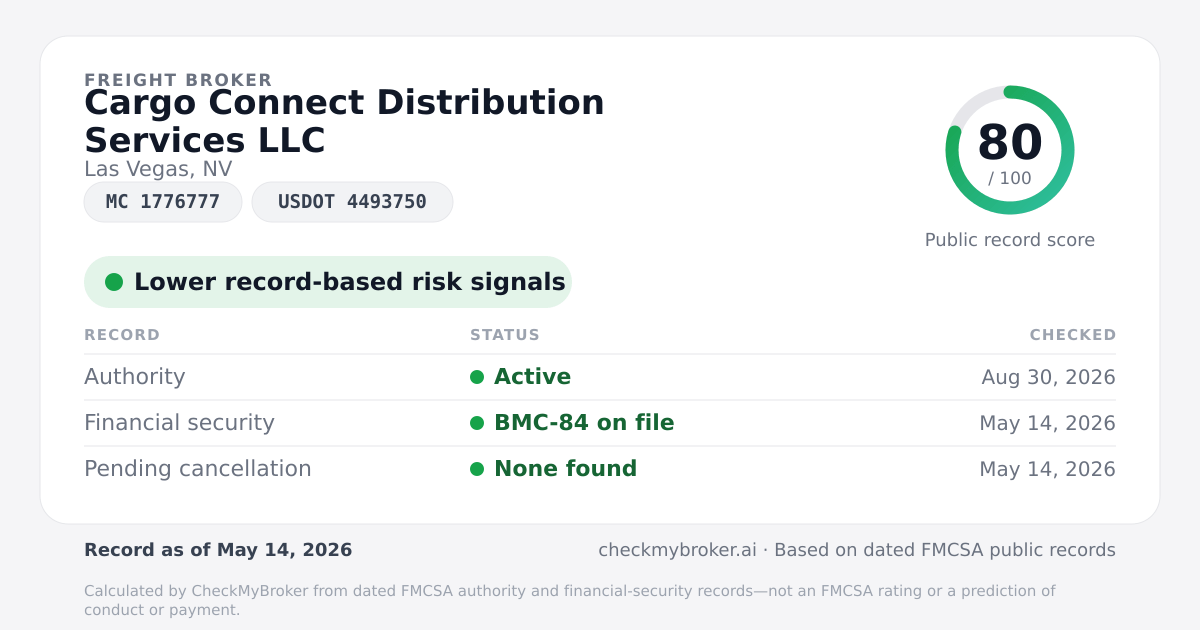The width and height of the screenshot is (1200, 630).
Task: Click the STATUS column header
Action: tap(505, 335)
